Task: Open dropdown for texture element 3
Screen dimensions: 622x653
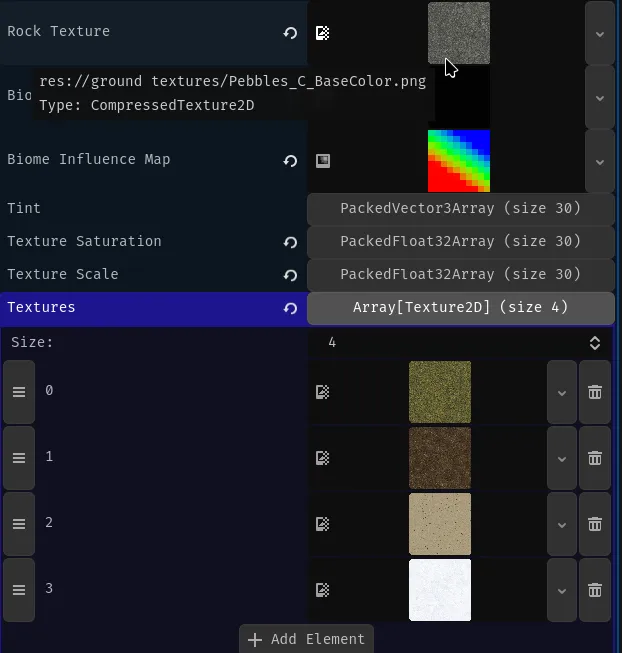Action: [x=561, y=590]
